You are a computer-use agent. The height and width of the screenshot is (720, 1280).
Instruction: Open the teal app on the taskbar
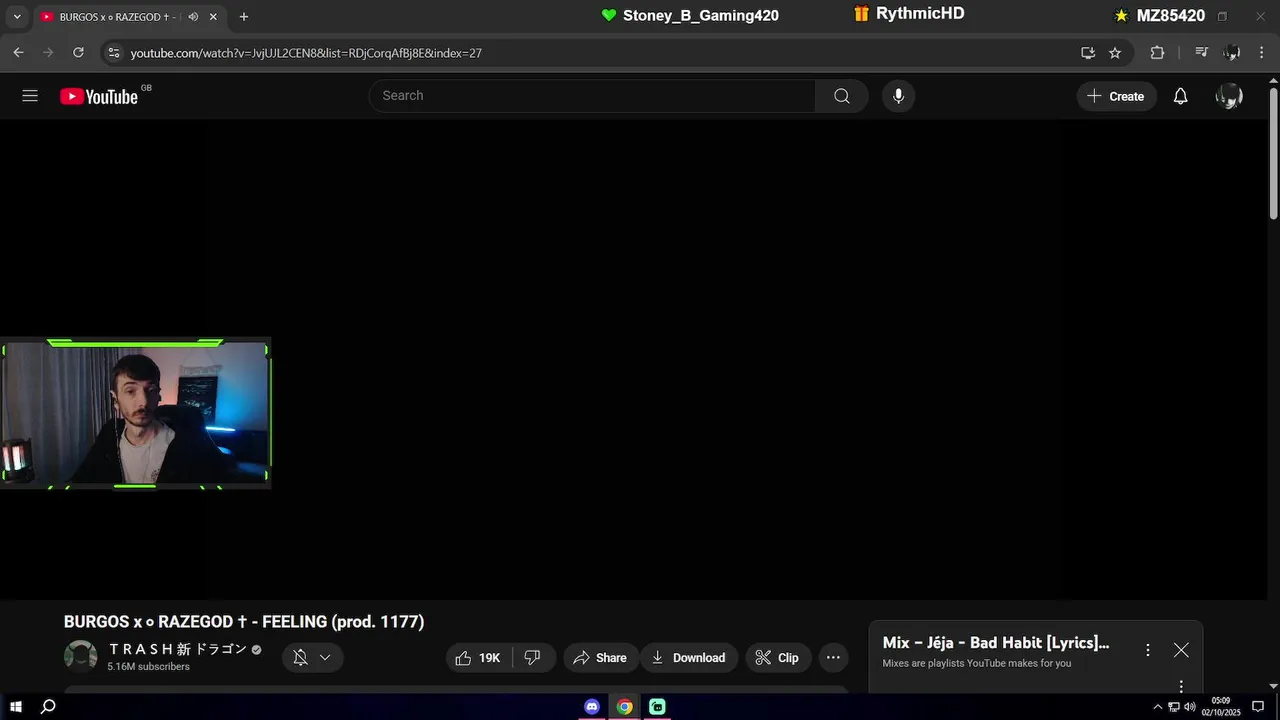pos(657,706)
